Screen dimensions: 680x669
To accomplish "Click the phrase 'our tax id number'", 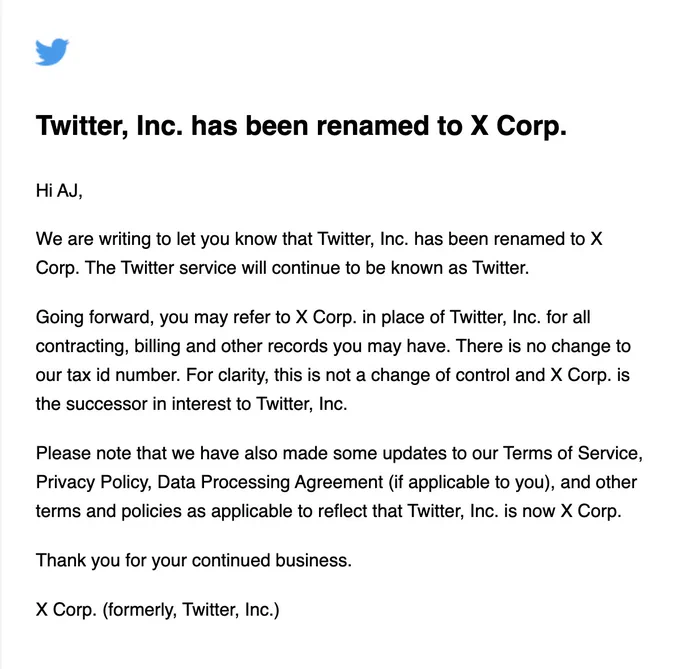I will (107, 375).
